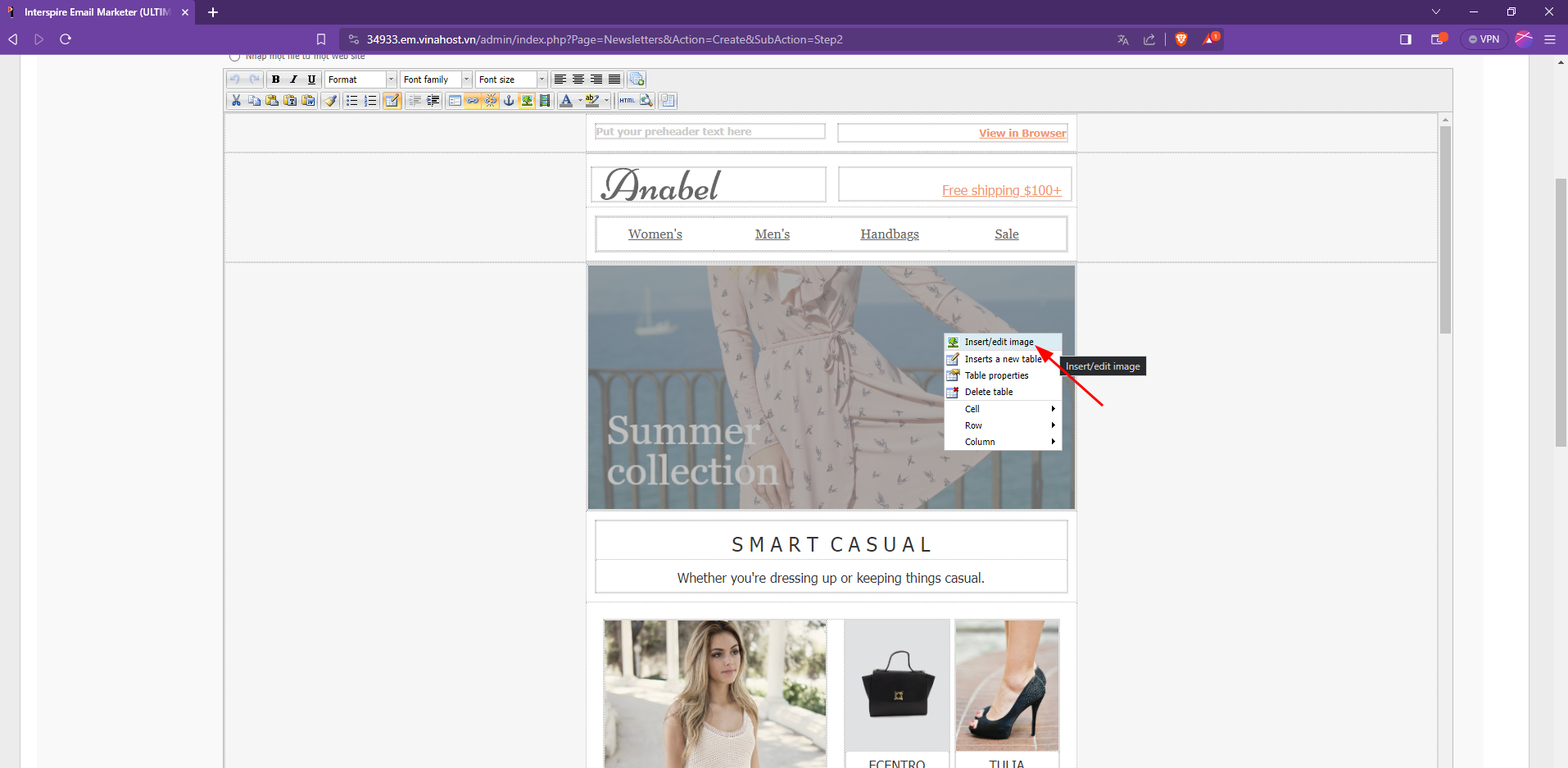Toggle bold formatting
Image resolution: width=1568 pixels, height=768 pixels.
[275, 80]
